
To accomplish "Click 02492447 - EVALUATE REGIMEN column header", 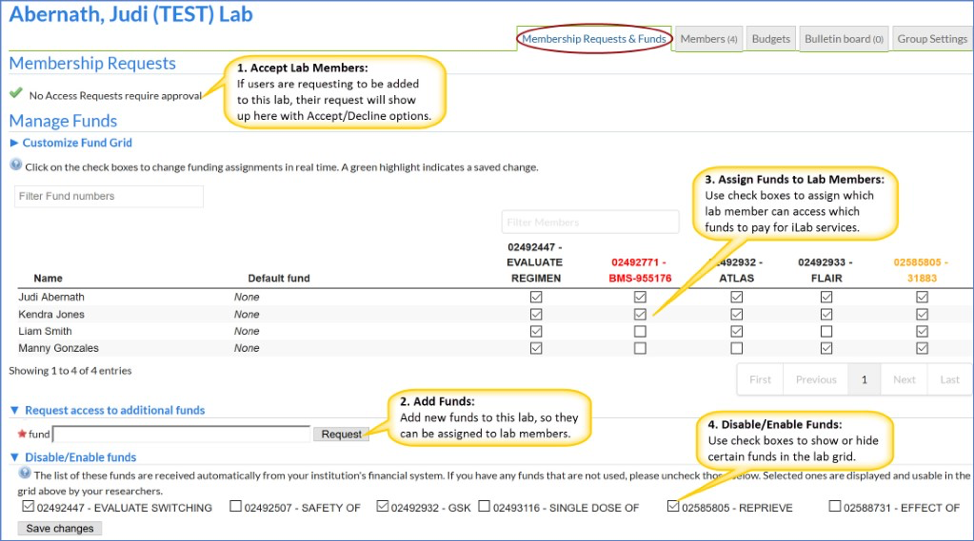I will [535, 263].
